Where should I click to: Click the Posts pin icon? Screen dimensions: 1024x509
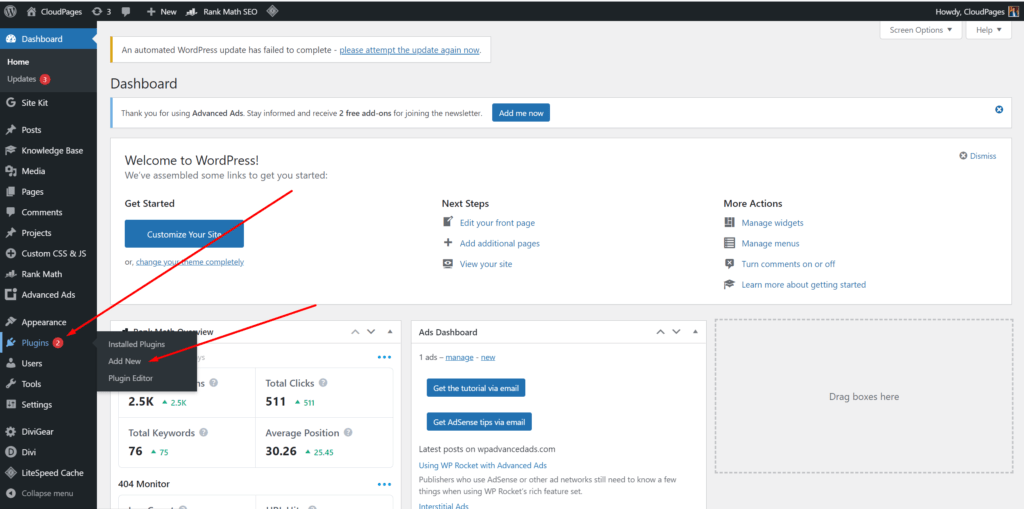pos(10,130)
